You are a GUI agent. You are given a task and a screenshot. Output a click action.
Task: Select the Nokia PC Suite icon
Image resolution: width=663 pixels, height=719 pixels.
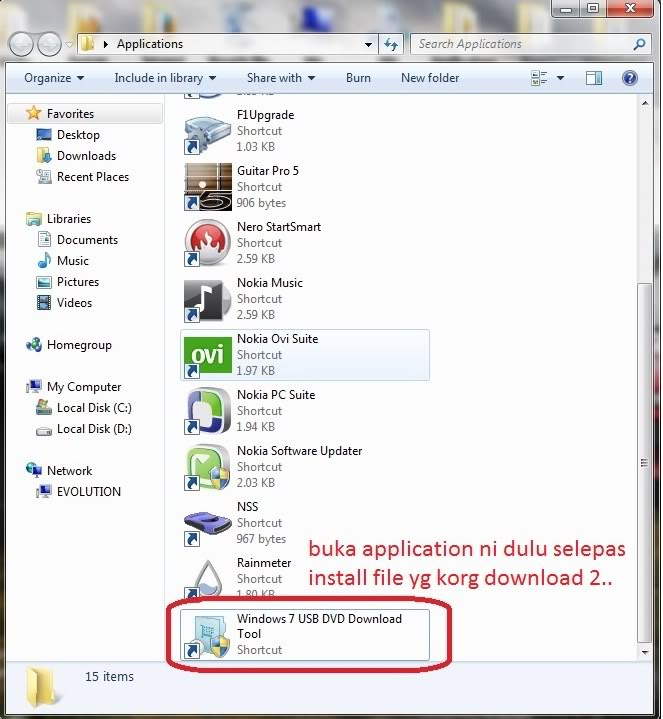[x=207, y=411]
